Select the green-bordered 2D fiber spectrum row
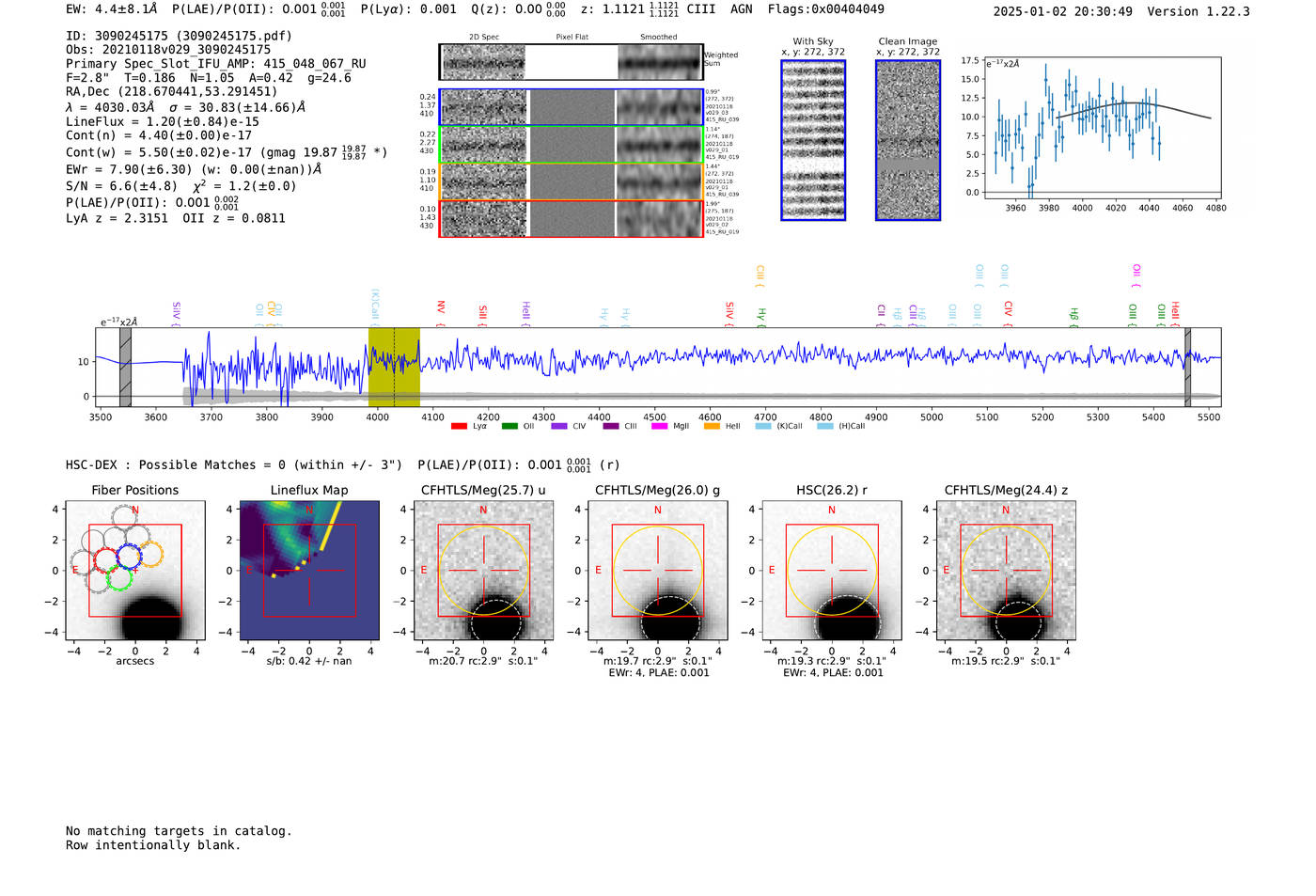The height and width of the screenshot is (896, 1316). (x=572, y=145)
